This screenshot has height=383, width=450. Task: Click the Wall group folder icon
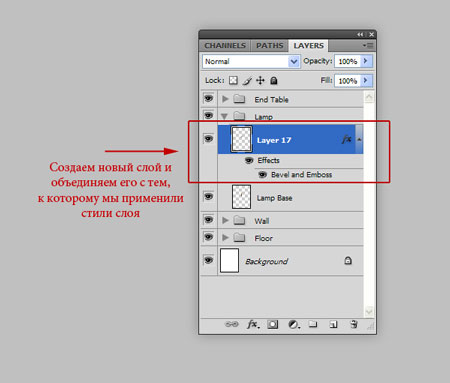239,220
